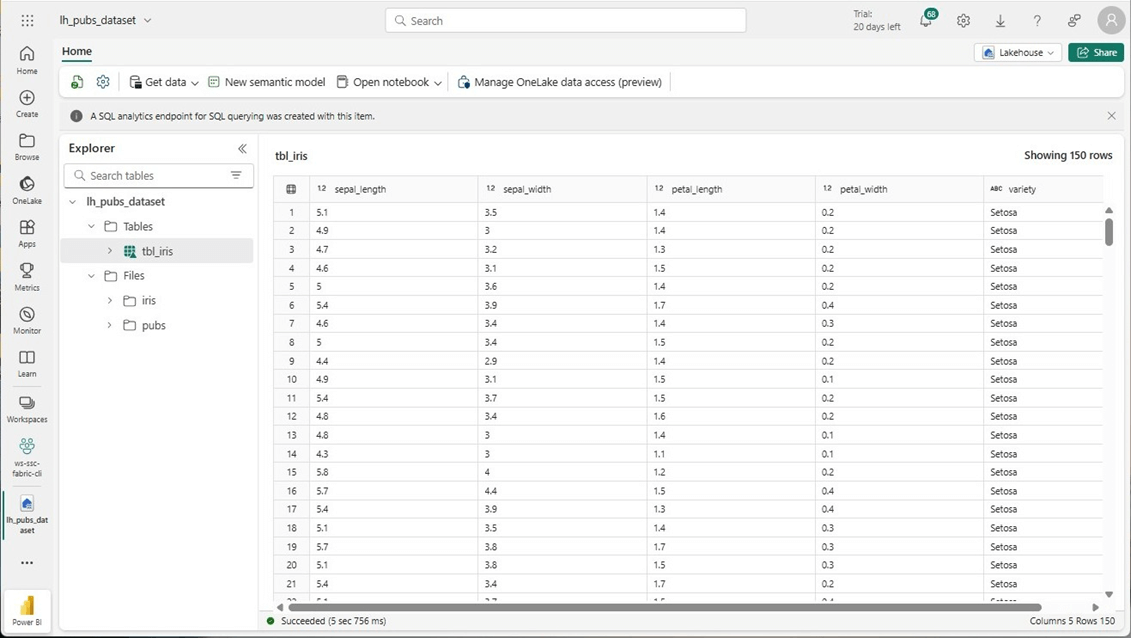This screenshot has width=1131, height=638.
Task: Open Get data dropdown
Action: click(164, 82)
